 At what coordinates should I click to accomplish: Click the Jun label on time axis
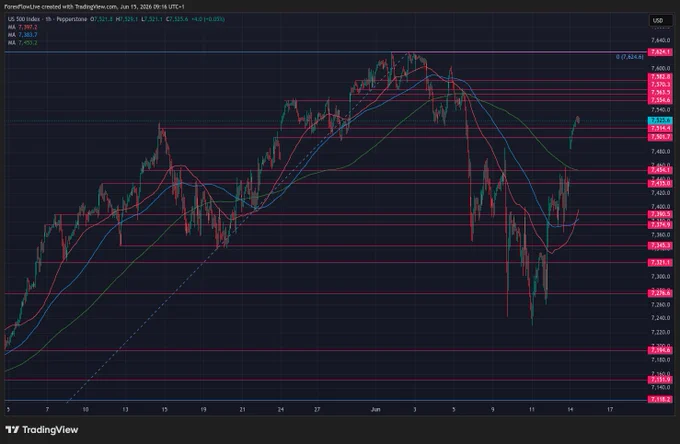376,409
